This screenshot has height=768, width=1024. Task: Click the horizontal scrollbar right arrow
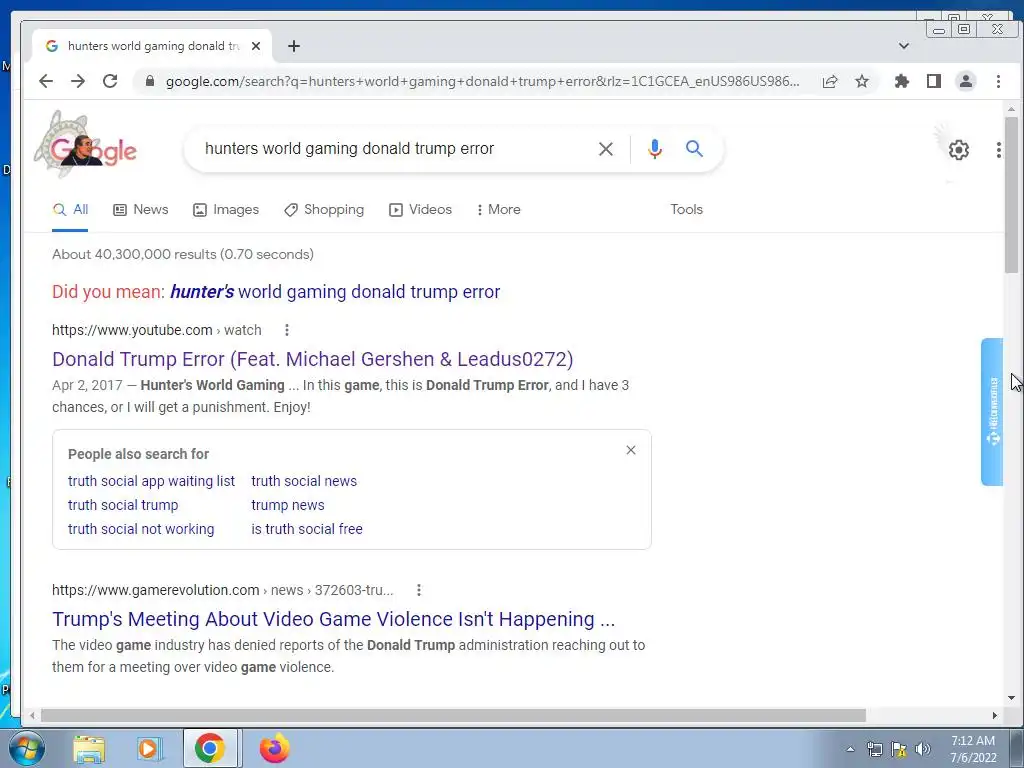[x=995, y=716]
